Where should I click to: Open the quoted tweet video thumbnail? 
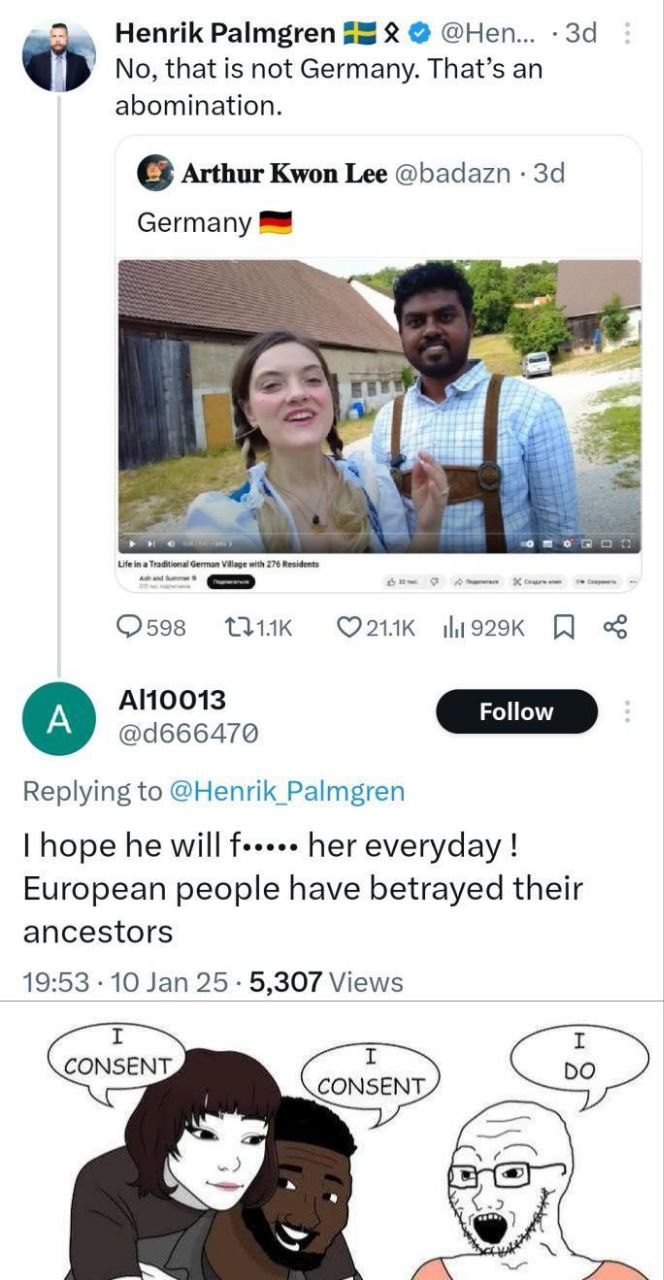point(380,400)
